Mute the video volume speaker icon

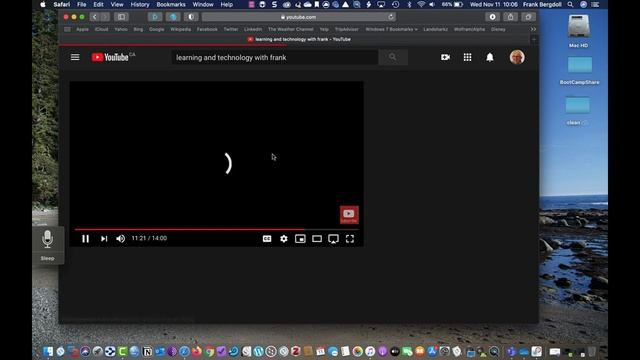[x=120, y=239]
